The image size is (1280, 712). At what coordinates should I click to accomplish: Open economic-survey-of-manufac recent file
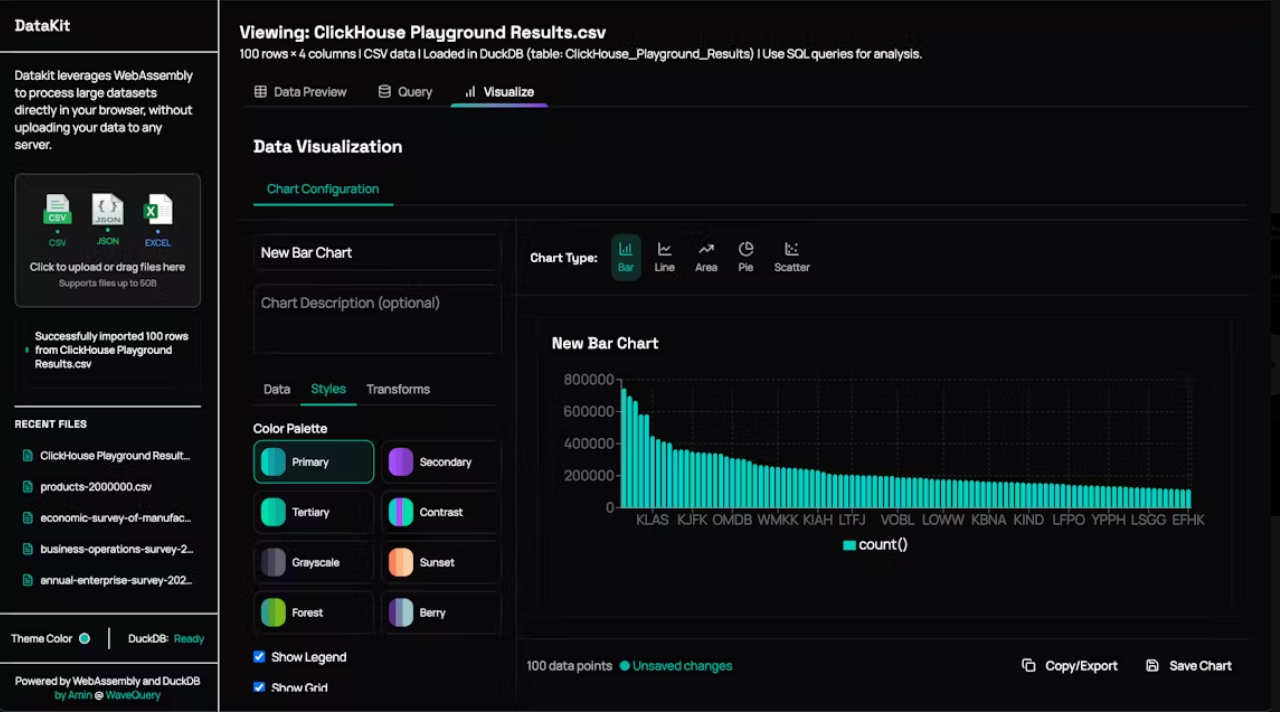[x=107, y=518]
